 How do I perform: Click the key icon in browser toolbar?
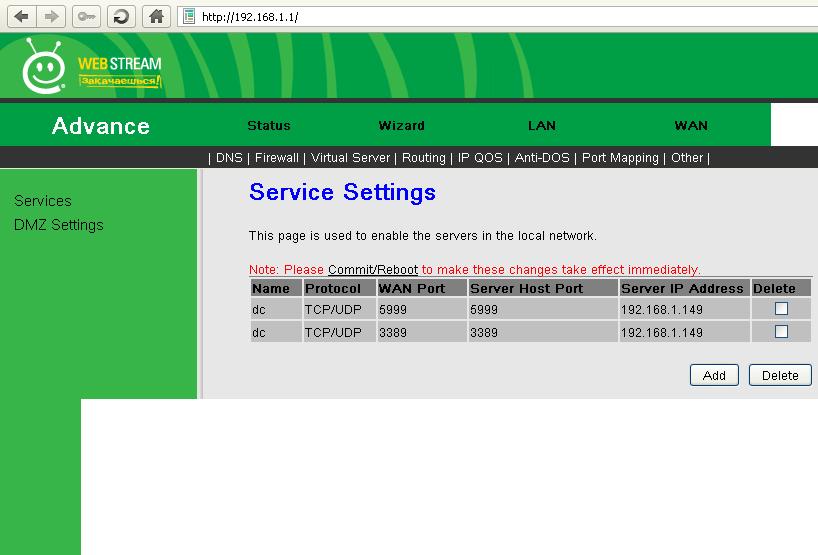[86, 16]
